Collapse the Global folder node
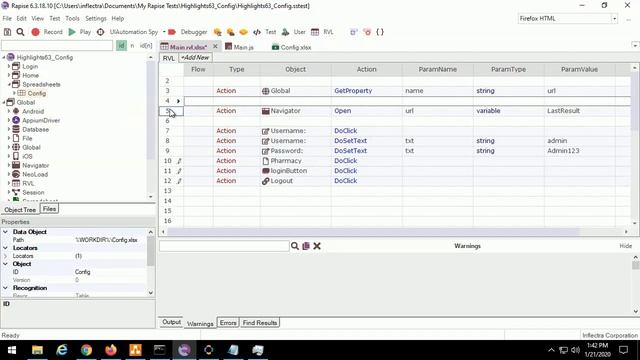The image size is (640, 360). point(4,102)
